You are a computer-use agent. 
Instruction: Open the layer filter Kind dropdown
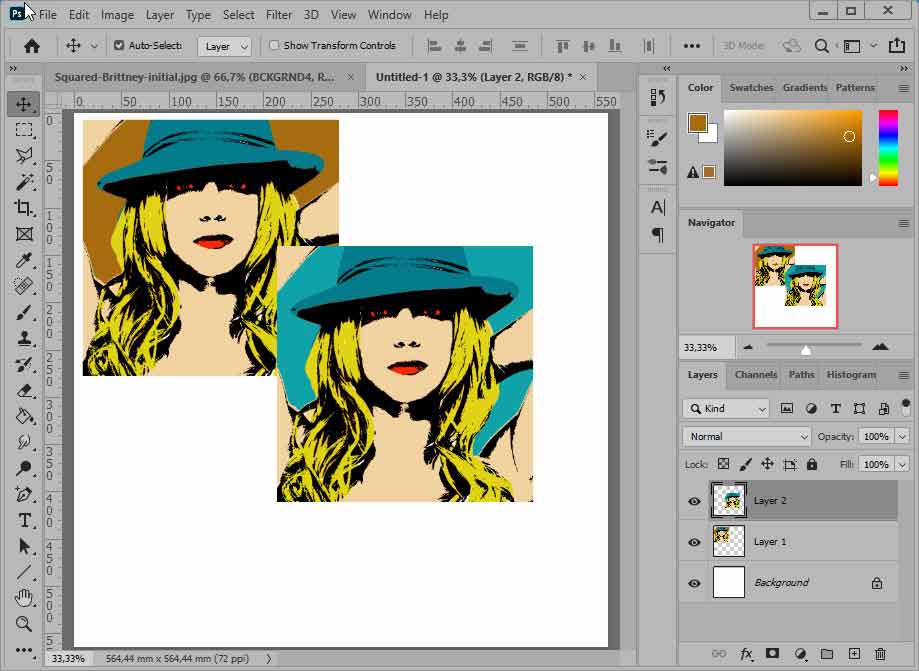click(x=726, y=408)
